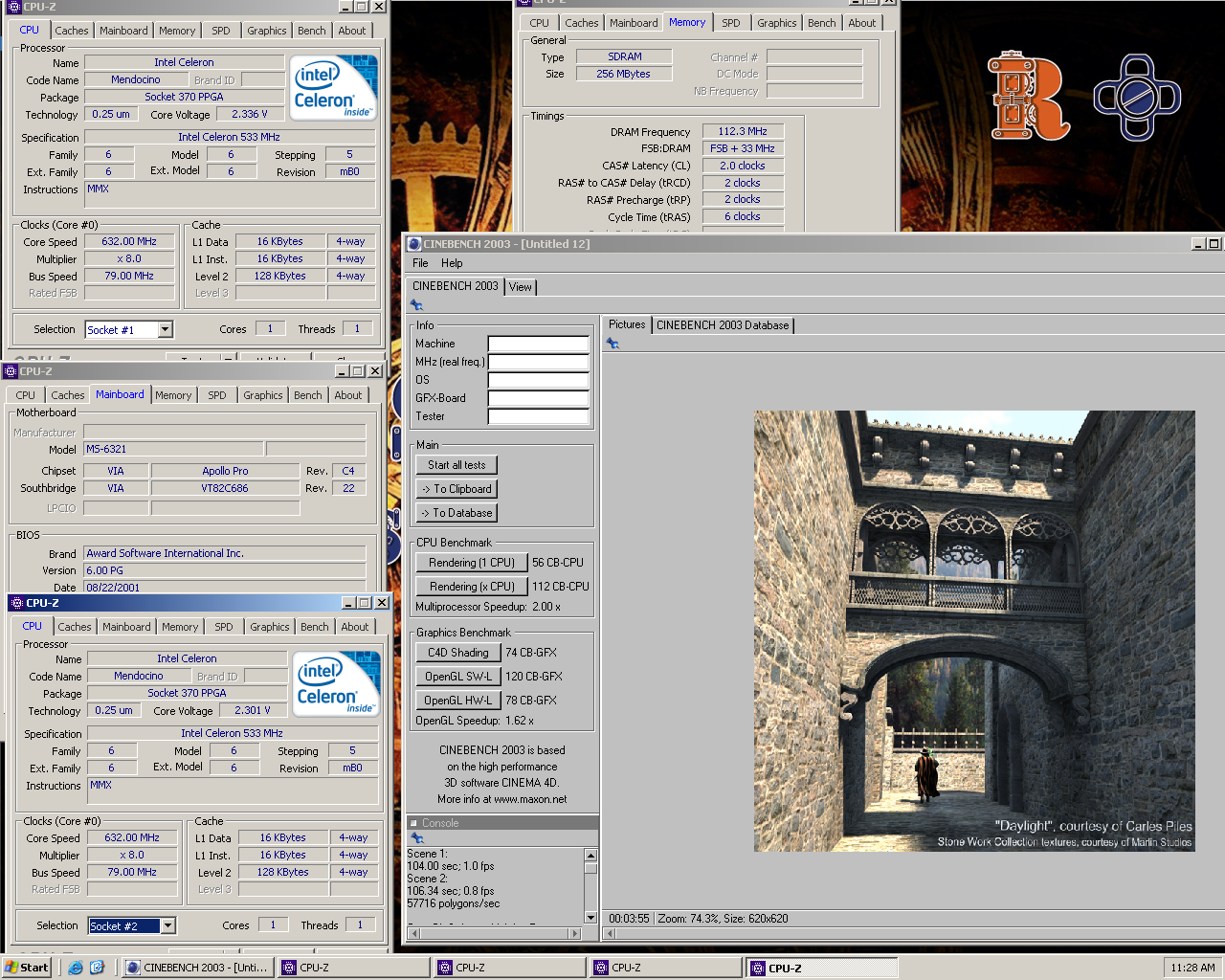The width and height of the screenshot is (1225, 980).
Task: Open the orange R desktop icon
Action: pos(1028,96)
